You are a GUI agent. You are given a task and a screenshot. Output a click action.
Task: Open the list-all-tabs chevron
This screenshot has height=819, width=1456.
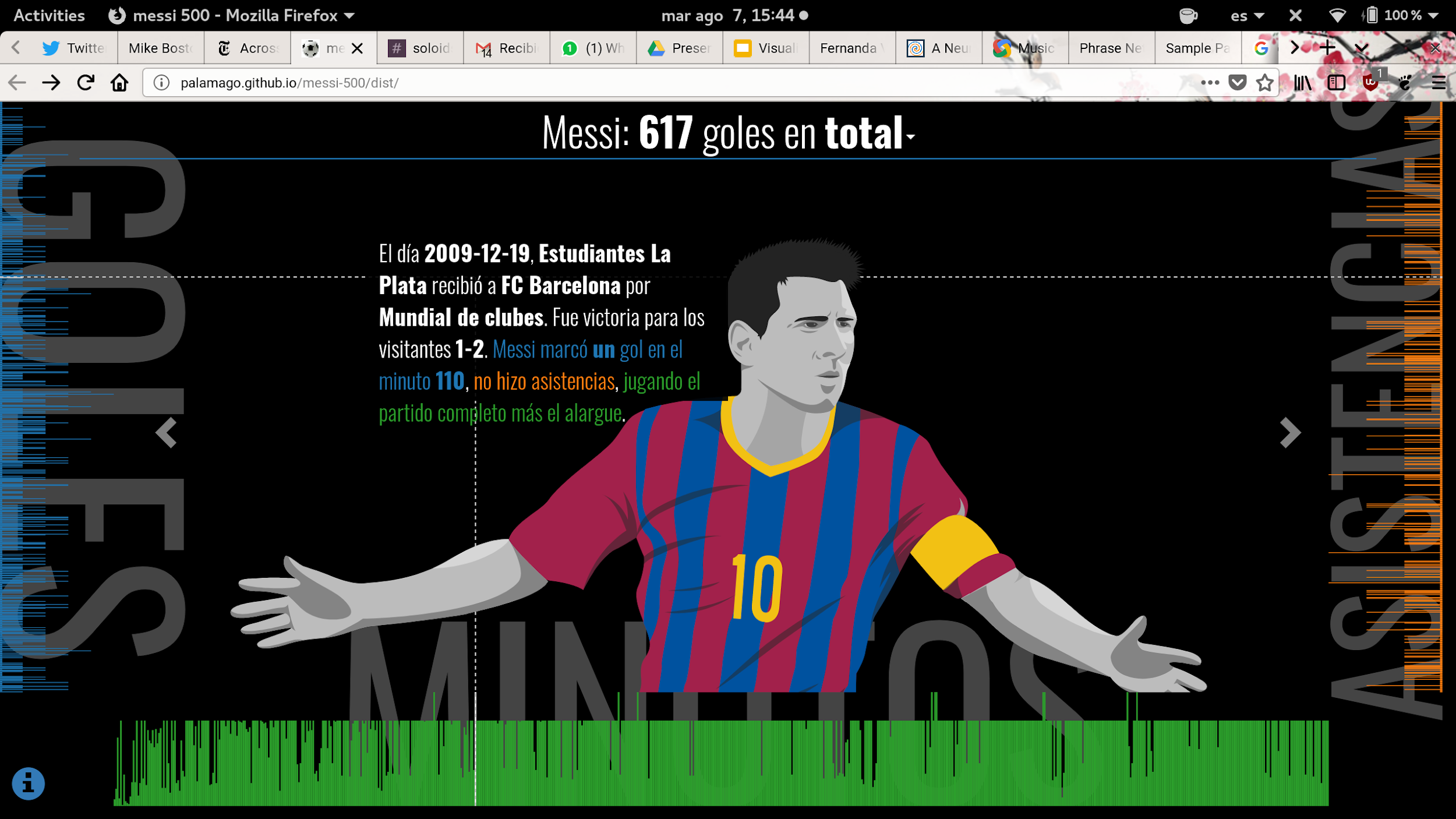tap(1361, 48)
